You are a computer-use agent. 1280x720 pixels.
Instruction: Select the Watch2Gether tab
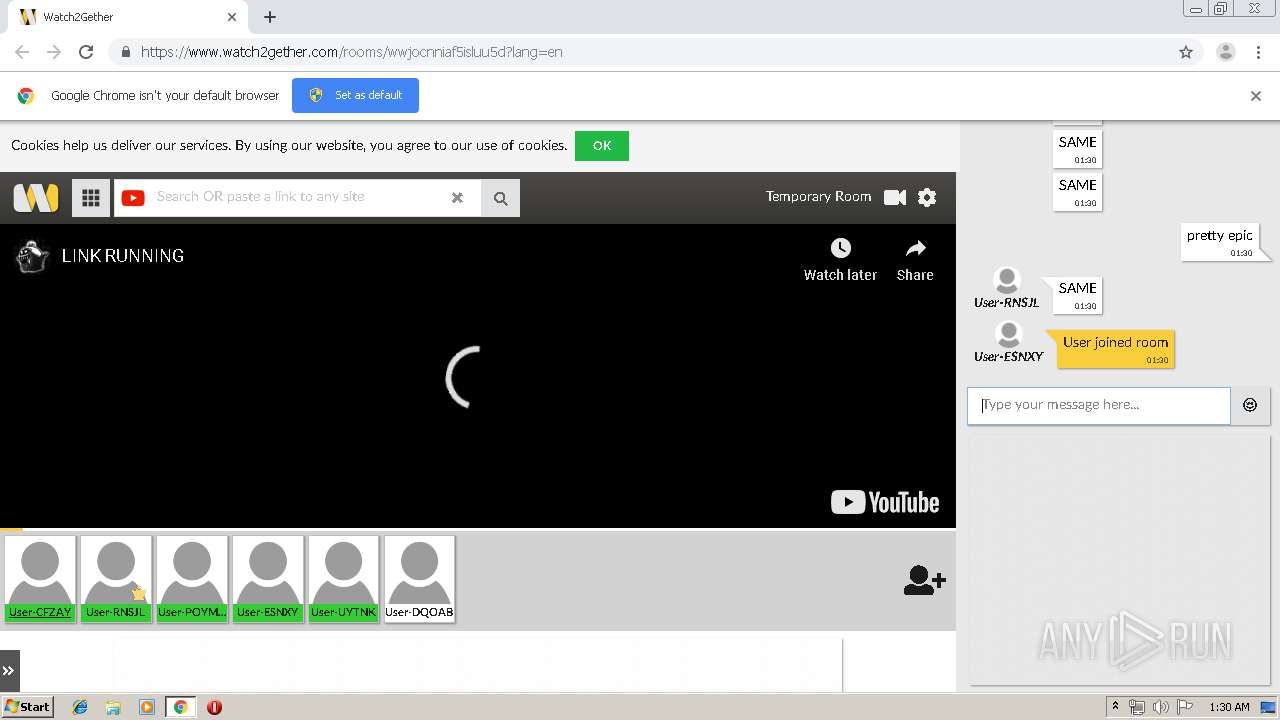click(x=127, y=17)
